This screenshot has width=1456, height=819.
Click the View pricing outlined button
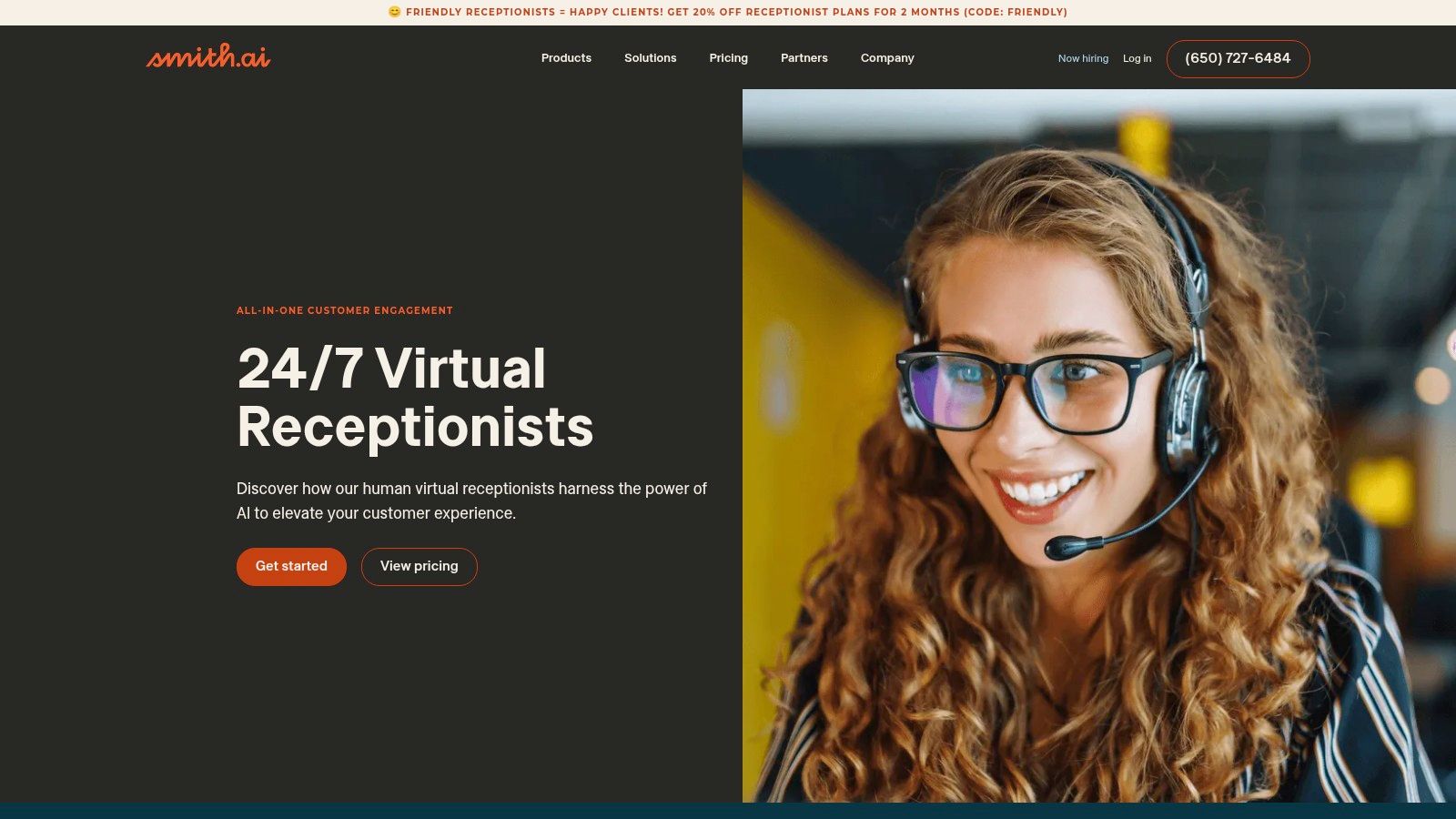(x=419, y=566)
